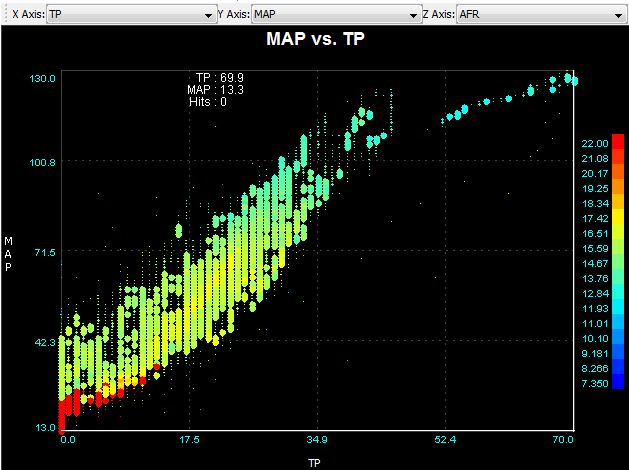The width and height of the screenshot is (629, 470).
Task: Click the 'Z Axis:' label
Action: [x=438, y=14]
